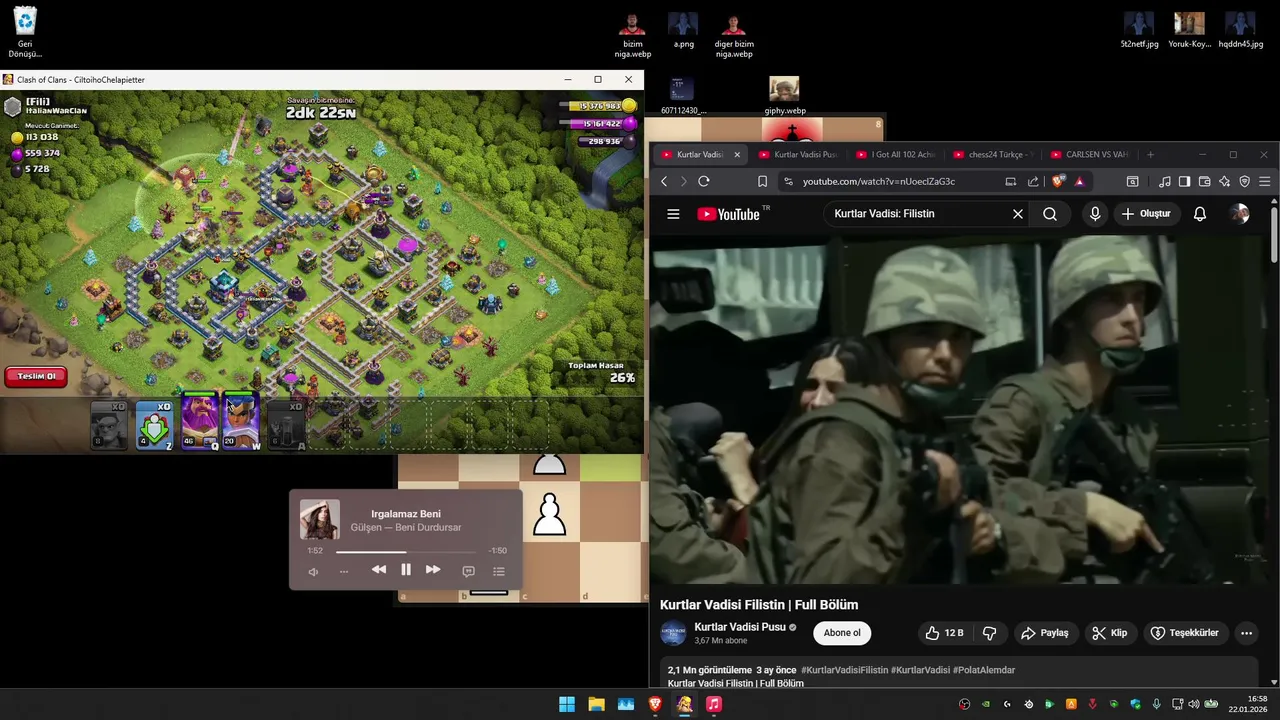Clear the YouTube search text
Screen dimensions: 1280x720
[x=1018, y=214]
